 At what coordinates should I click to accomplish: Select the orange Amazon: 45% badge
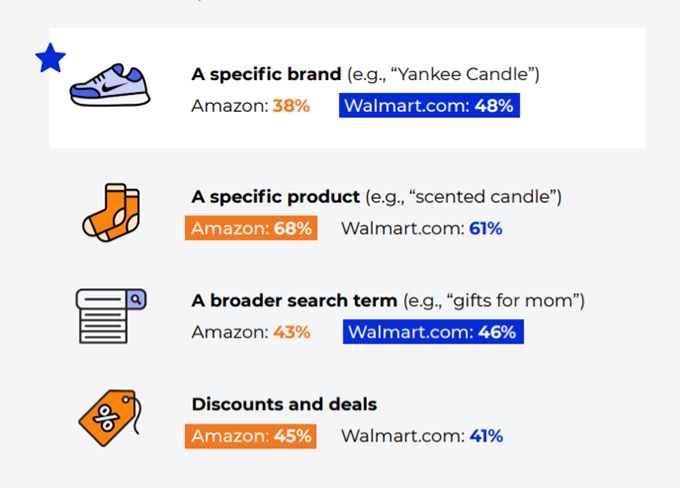coord(251,436)
